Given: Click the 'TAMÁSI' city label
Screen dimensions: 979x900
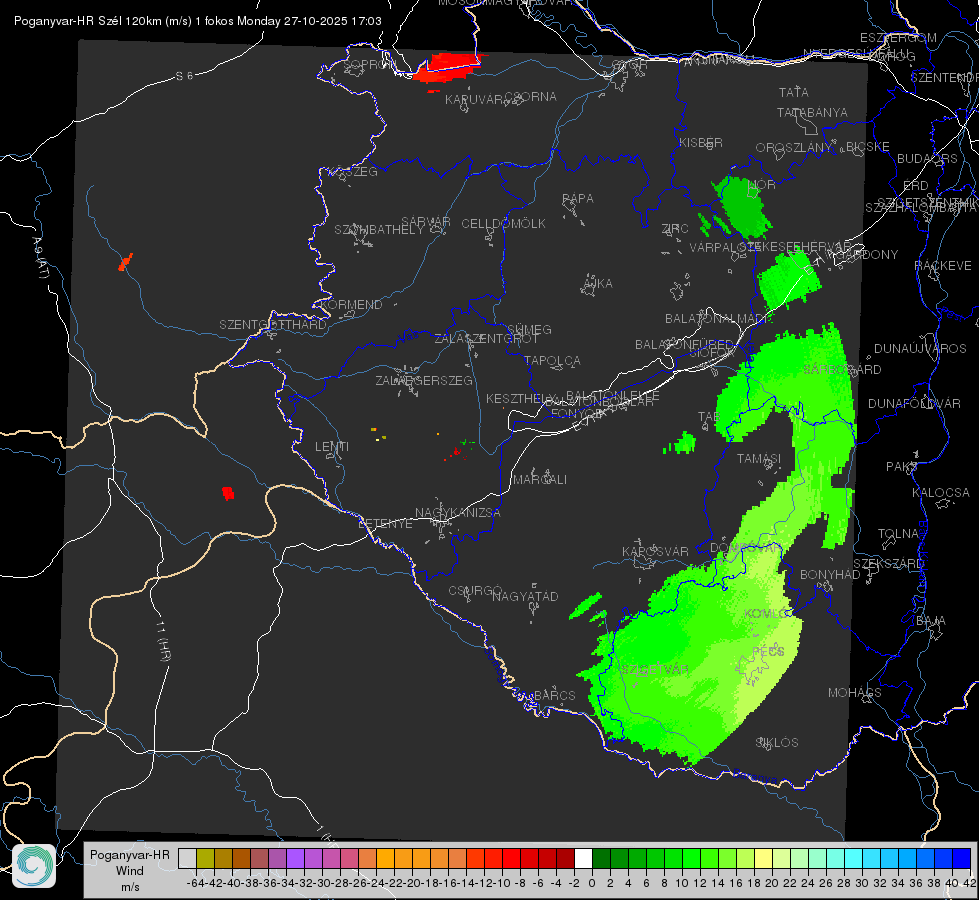Looking at the screenshot, I should pyautogui.click(x=759, y=458).
